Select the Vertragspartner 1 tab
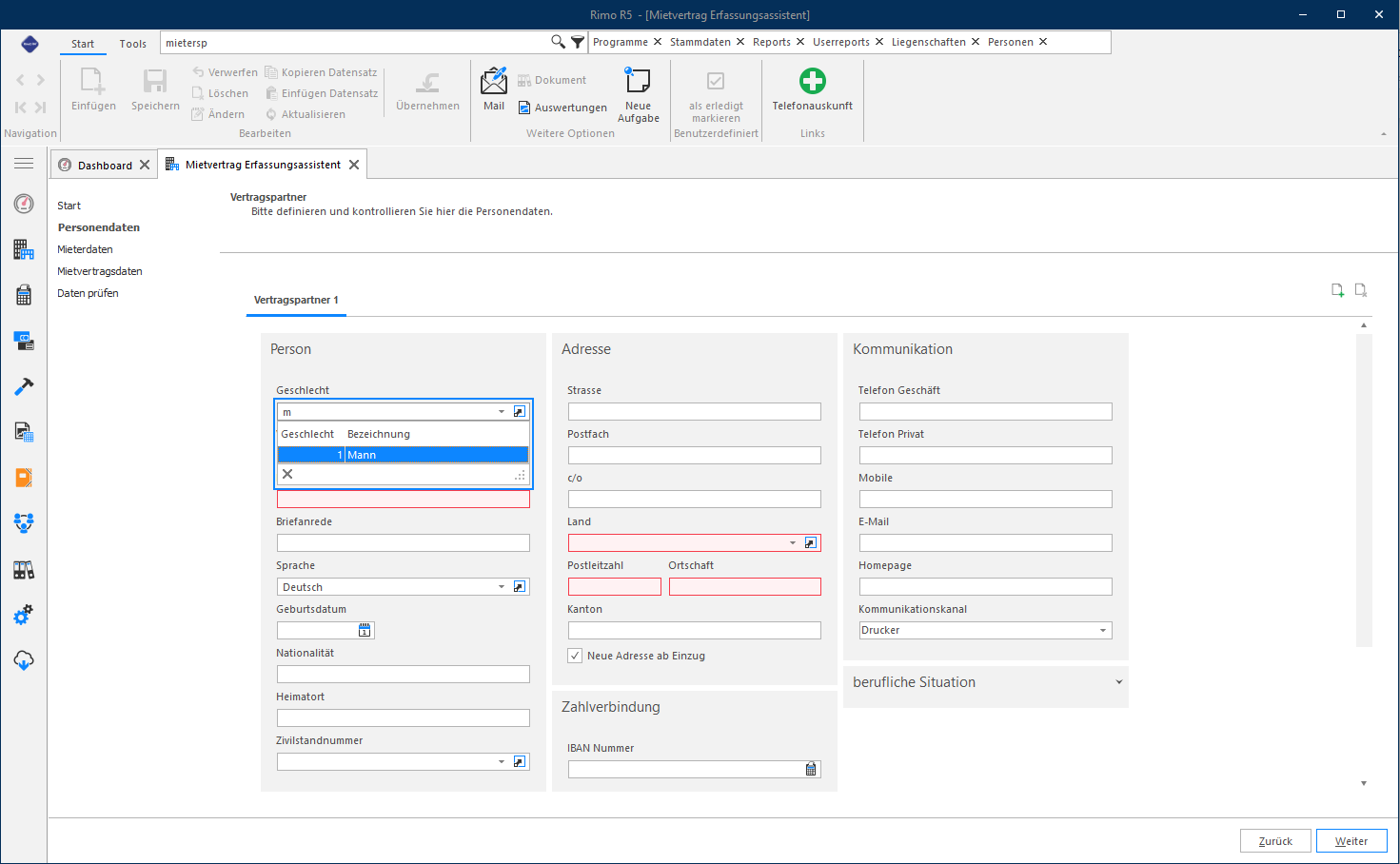Image resolution: width=1400 pixels, height=864 pixels. tap(296, 300)
